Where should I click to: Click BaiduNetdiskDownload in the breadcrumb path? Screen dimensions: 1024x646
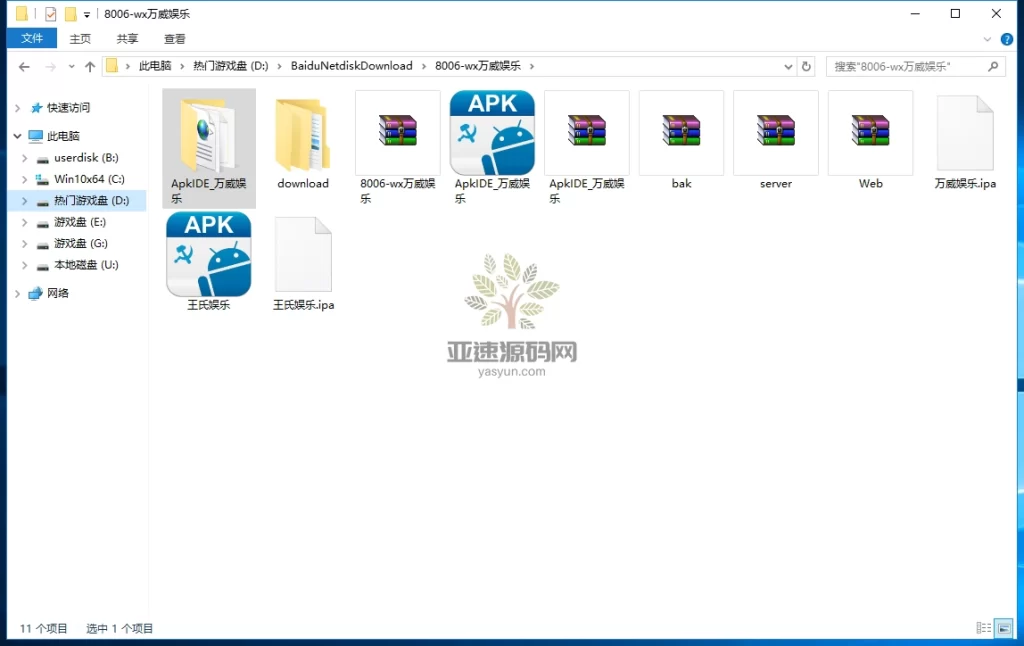(351, 66)
